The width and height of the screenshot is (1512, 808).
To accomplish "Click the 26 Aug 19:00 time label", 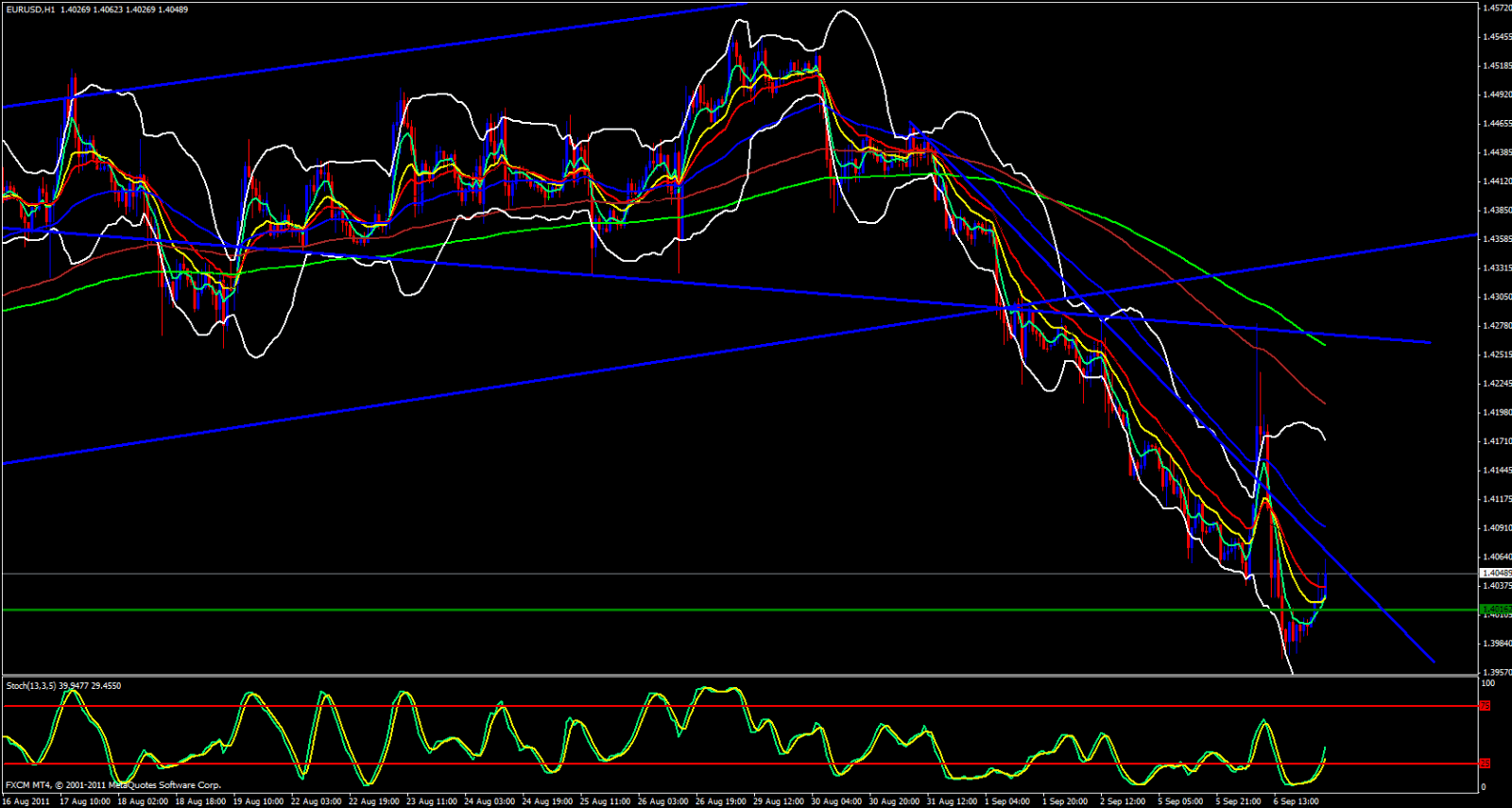I will 721,801.
